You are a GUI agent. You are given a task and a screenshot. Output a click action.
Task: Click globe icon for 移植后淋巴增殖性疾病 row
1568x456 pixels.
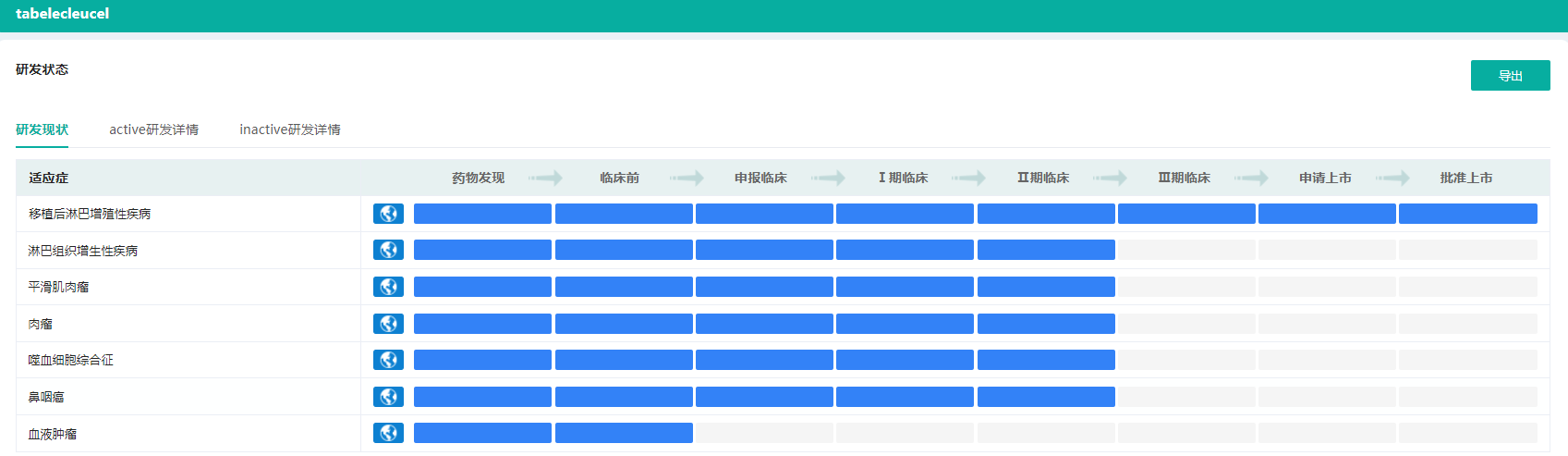388,214
